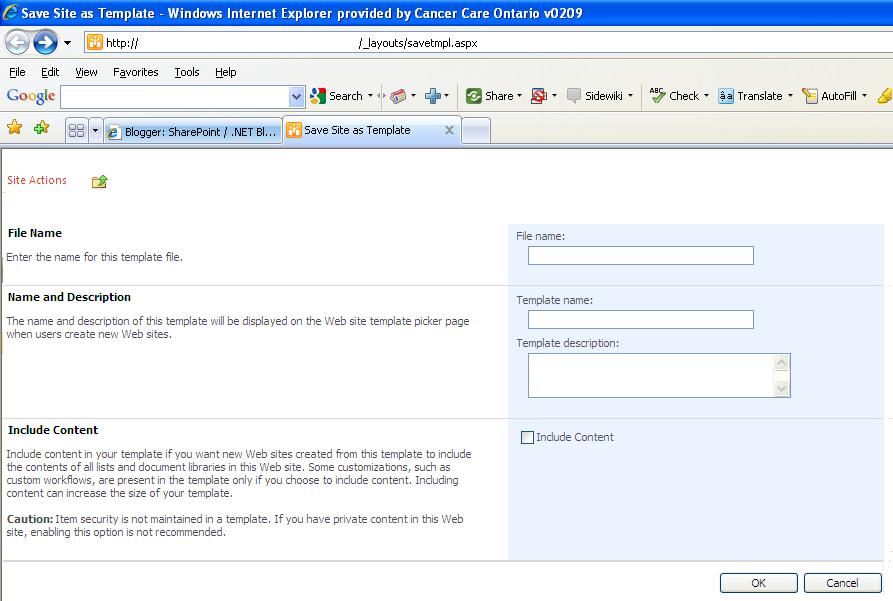Click the popup blocker icon
The image size is (893, 601).
click(539, 96)
